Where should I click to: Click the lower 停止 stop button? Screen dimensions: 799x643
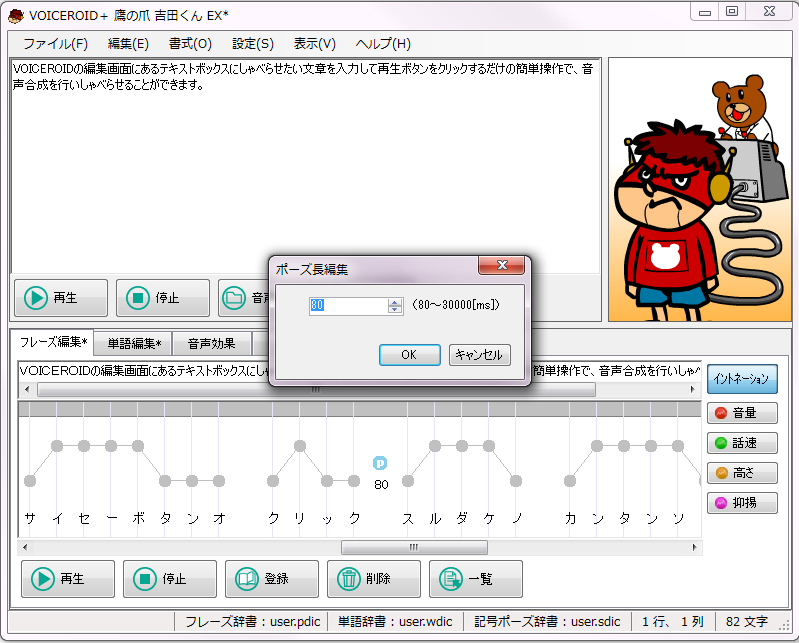click(x=170, y=579)
